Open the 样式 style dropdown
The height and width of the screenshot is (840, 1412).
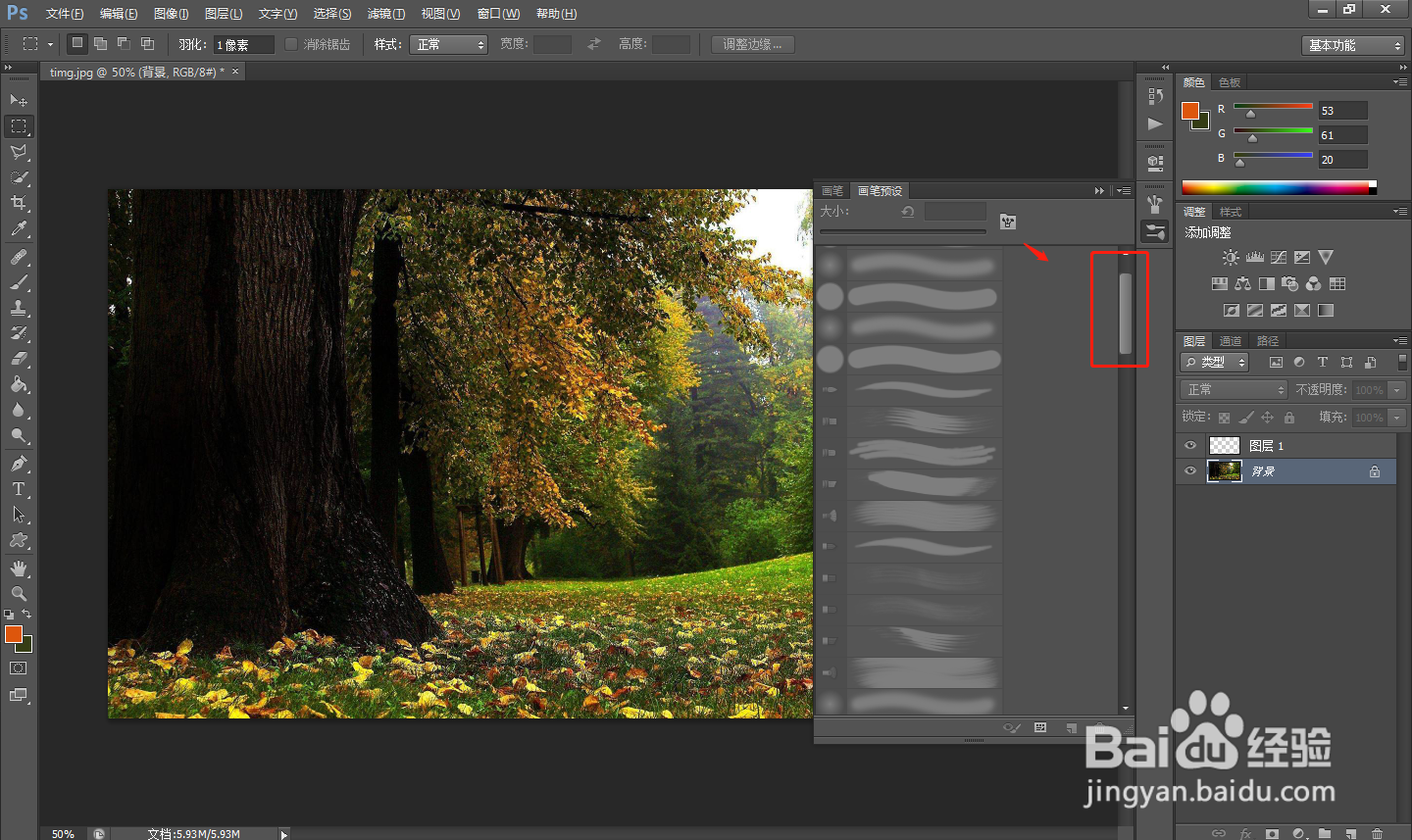[448, 44]
